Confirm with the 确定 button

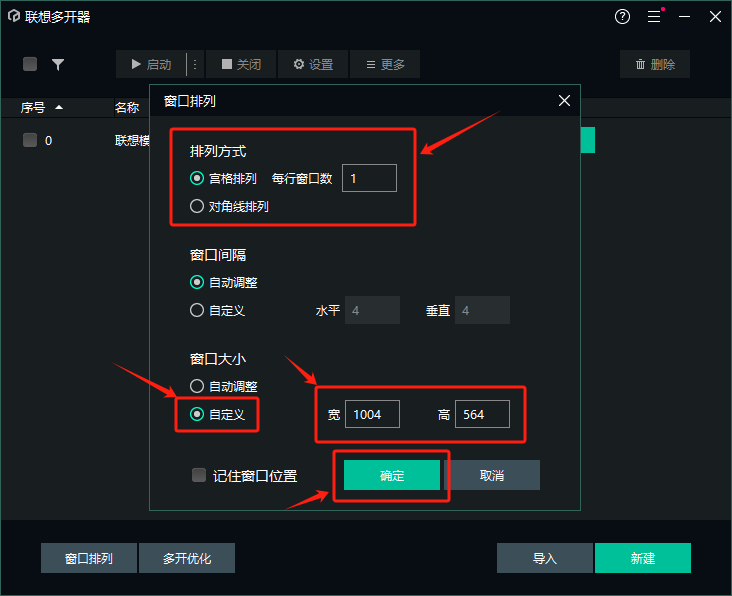coord(392,475)
